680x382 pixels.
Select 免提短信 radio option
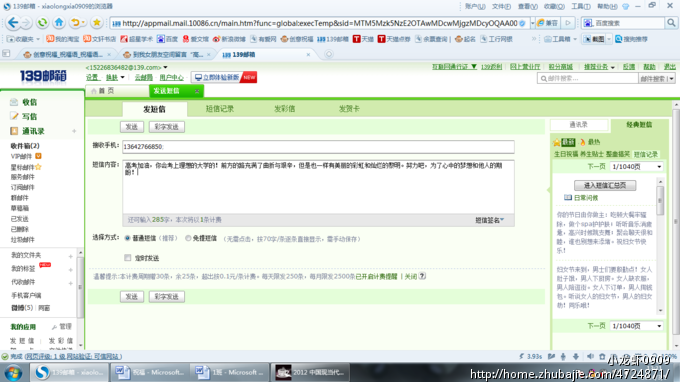point(188,238)
